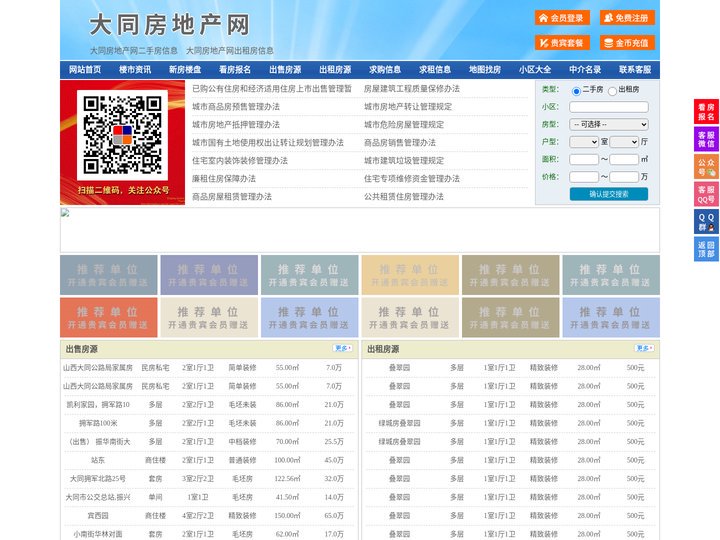The image size is (720, 540).
Task: Open the 公众号 side icon
Action: point(706,167)
